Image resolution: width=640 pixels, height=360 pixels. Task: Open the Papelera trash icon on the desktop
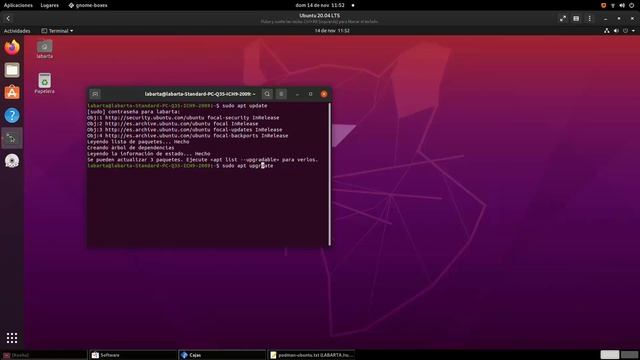44,83
